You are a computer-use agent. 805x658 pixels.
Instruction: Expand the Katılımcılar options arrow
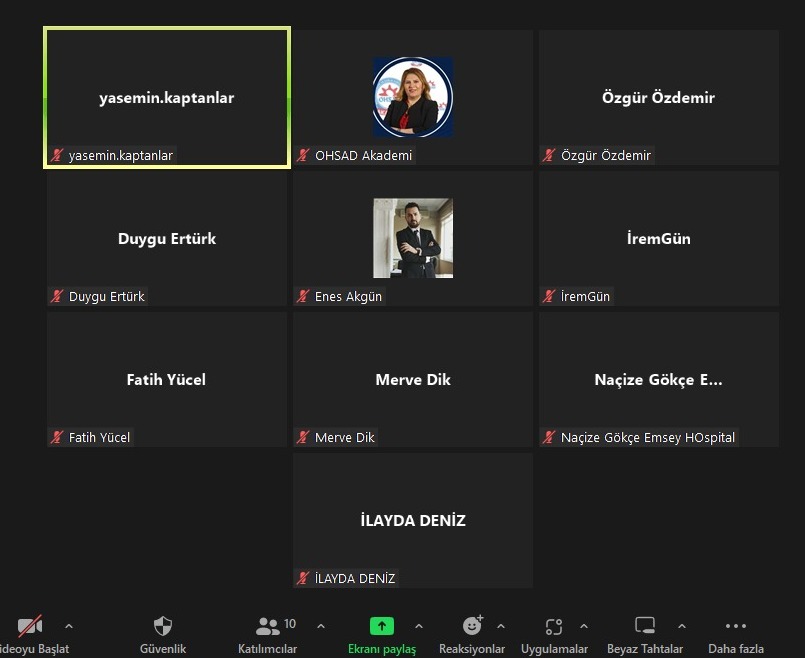coord(321,626)
